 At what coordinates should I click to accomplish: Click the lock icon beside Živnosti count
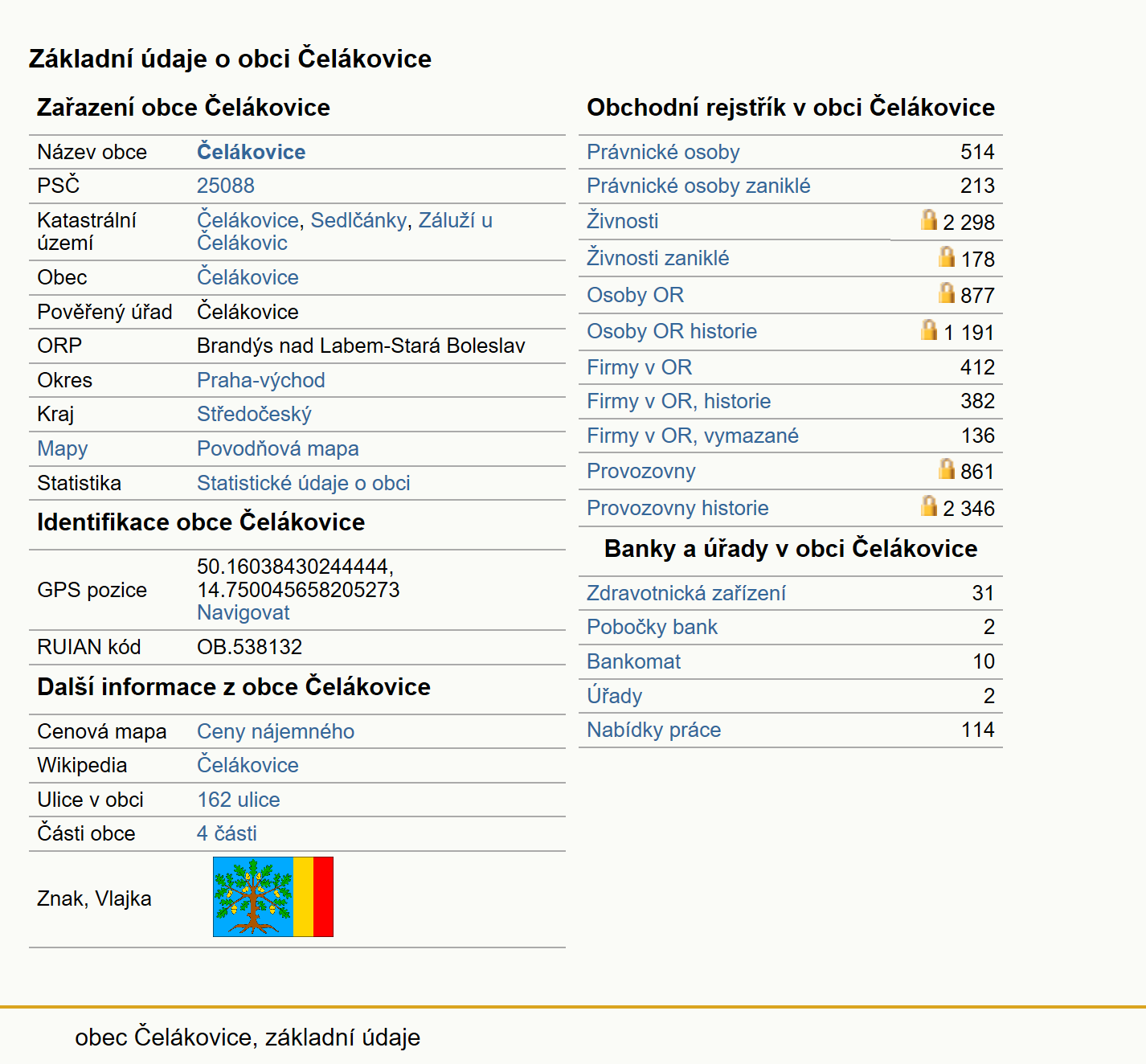929,219
